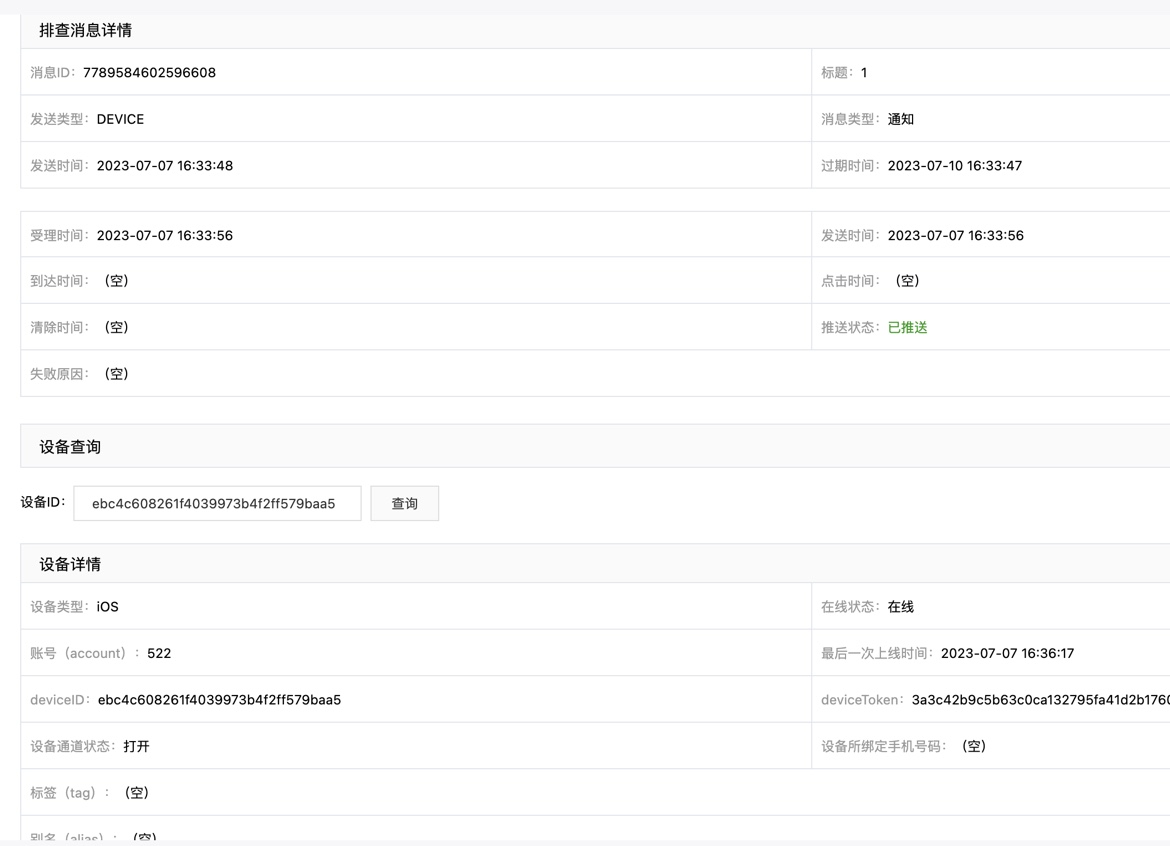Click the 设备通道状态 value 打开
The width and height of the screenshot is (1170, 846).
tap(137, 746)
